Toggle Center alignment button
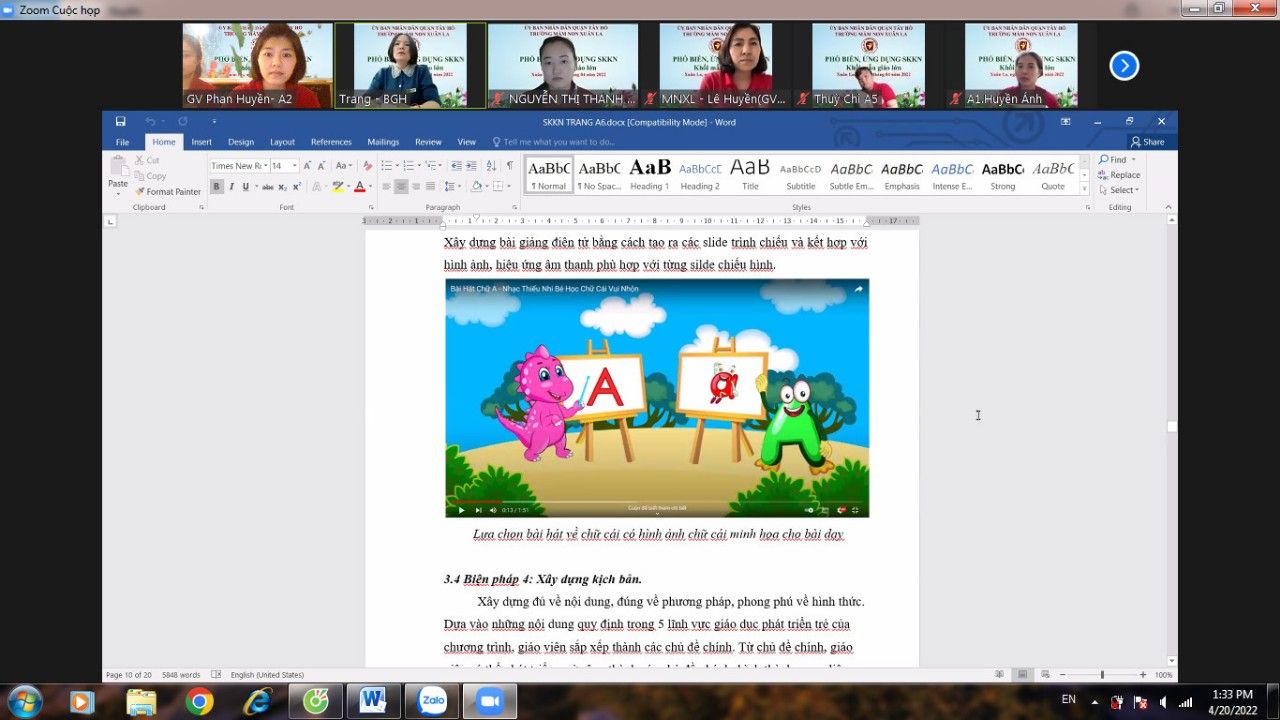The image size is (1280, 720). coord(401,187)
